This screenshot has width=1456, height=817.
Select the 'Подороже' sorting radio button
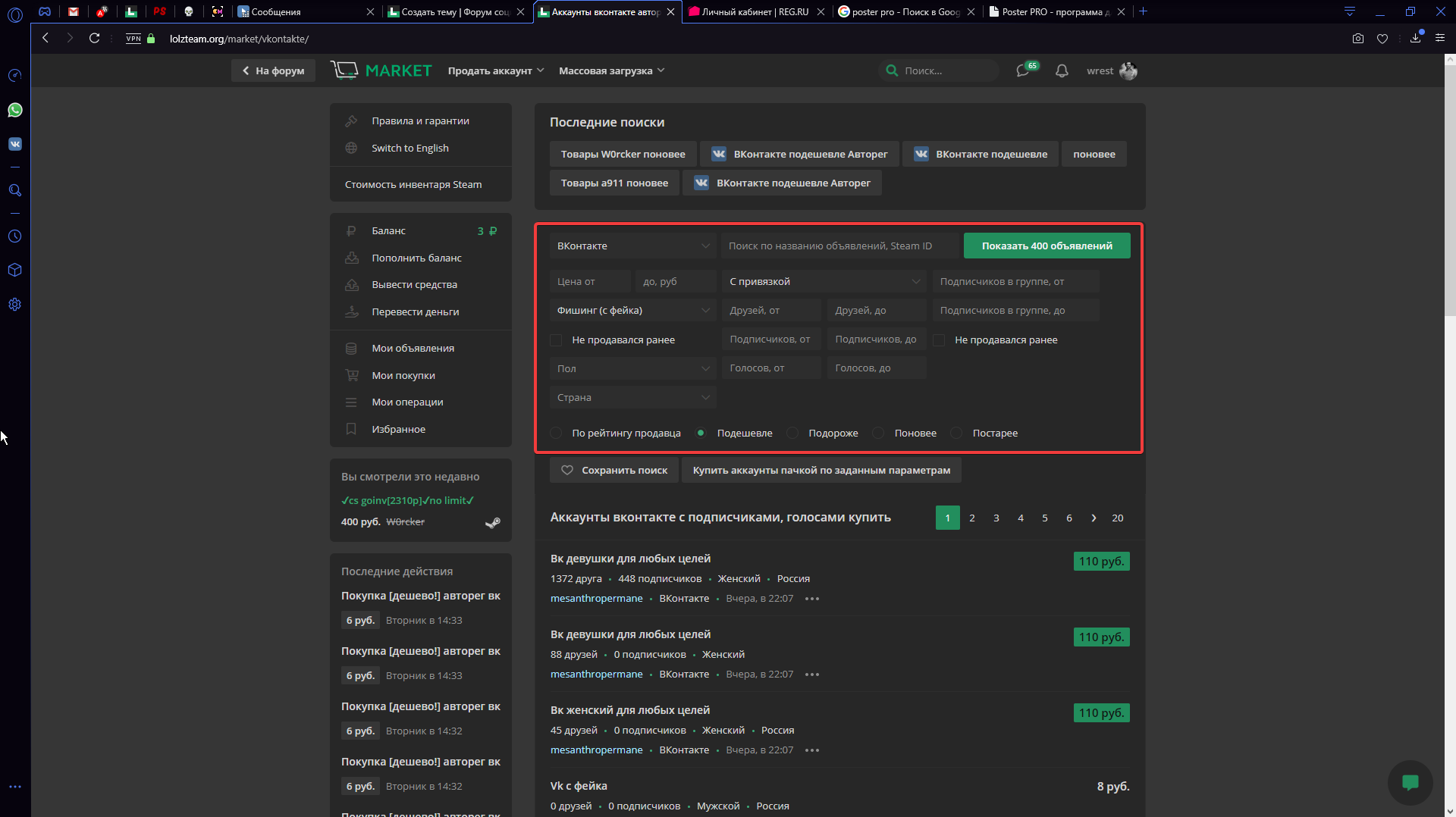coord(792,433)
